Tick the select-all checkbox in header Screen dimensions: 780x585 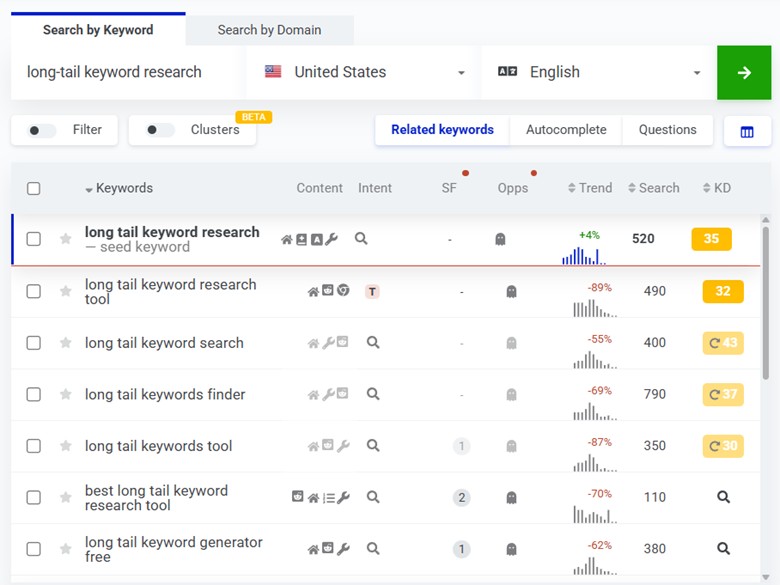[x=33, y=189]
